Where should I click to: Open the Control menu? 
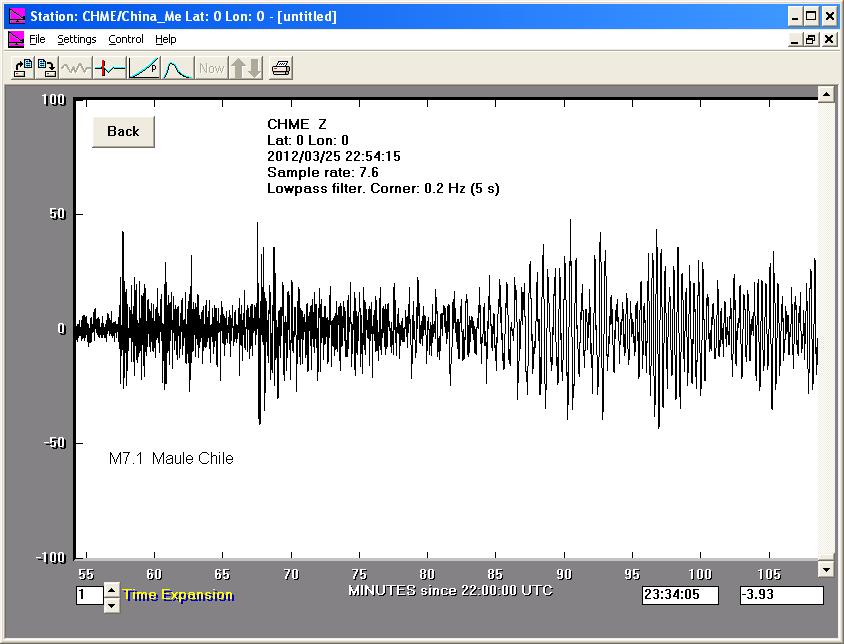(126, 39)
